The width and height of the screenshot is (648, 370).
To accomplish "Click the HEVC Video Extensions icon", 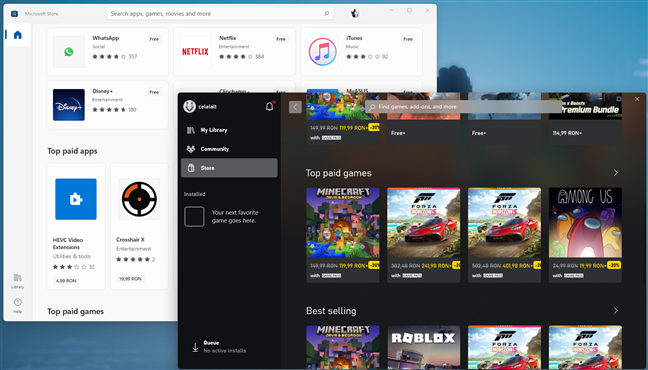I will (76, 199).
